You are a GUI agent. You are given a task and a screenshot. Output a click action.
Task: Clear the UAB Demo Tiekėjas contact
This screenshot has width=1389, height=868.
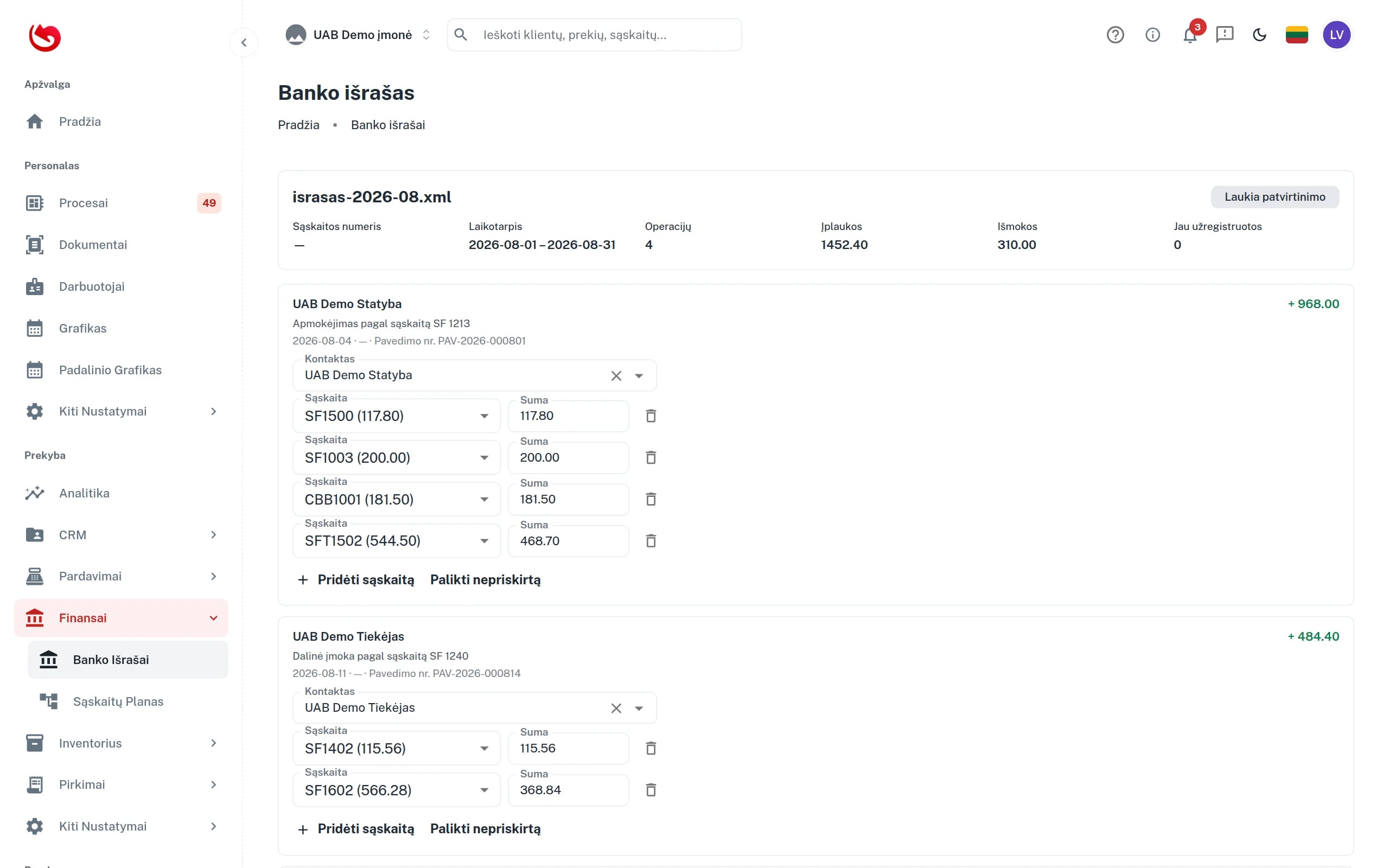[x=616, y=709]
